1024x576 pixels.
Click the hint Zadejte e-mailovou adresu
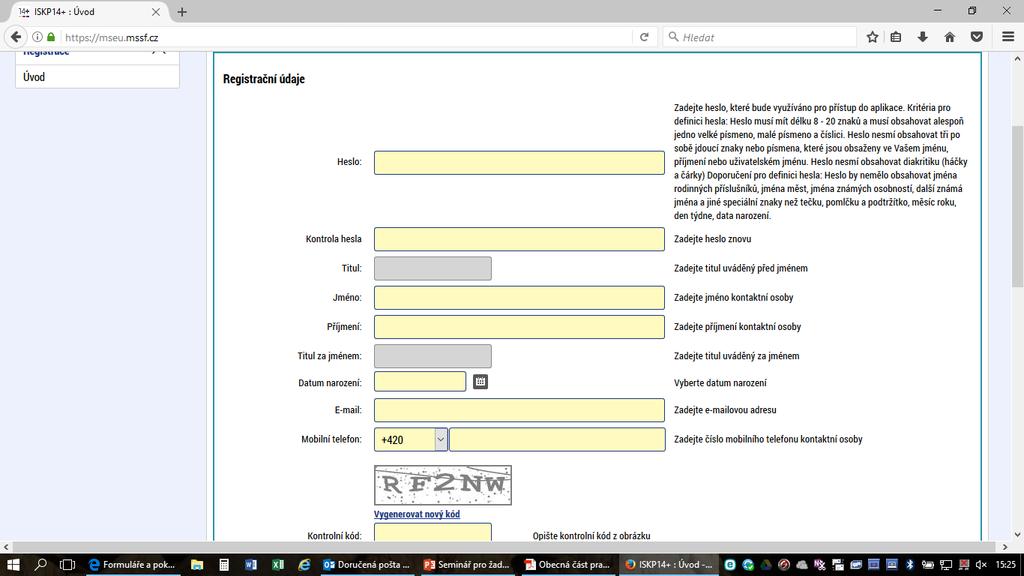coord(725,410)
